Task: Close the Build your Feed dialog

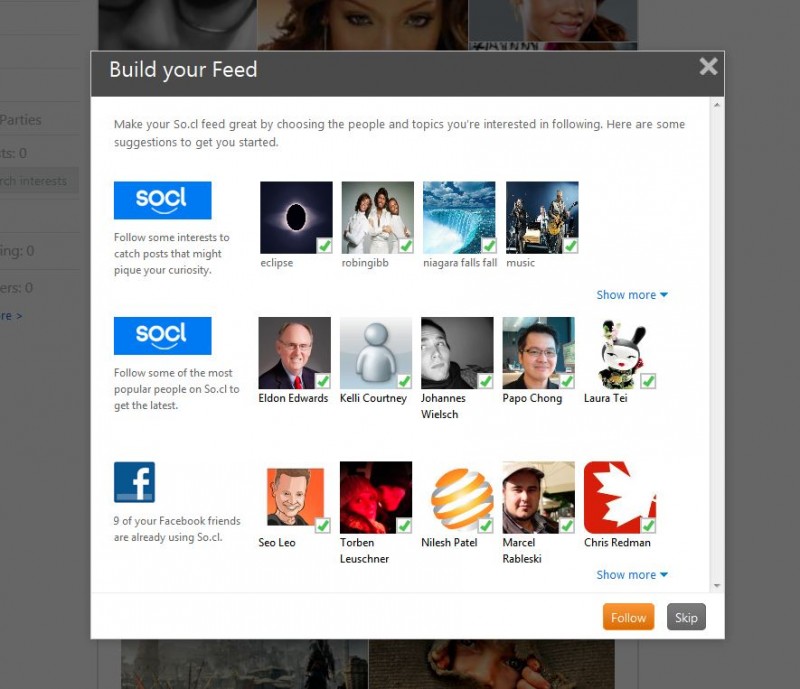Action: pos(708,66)
